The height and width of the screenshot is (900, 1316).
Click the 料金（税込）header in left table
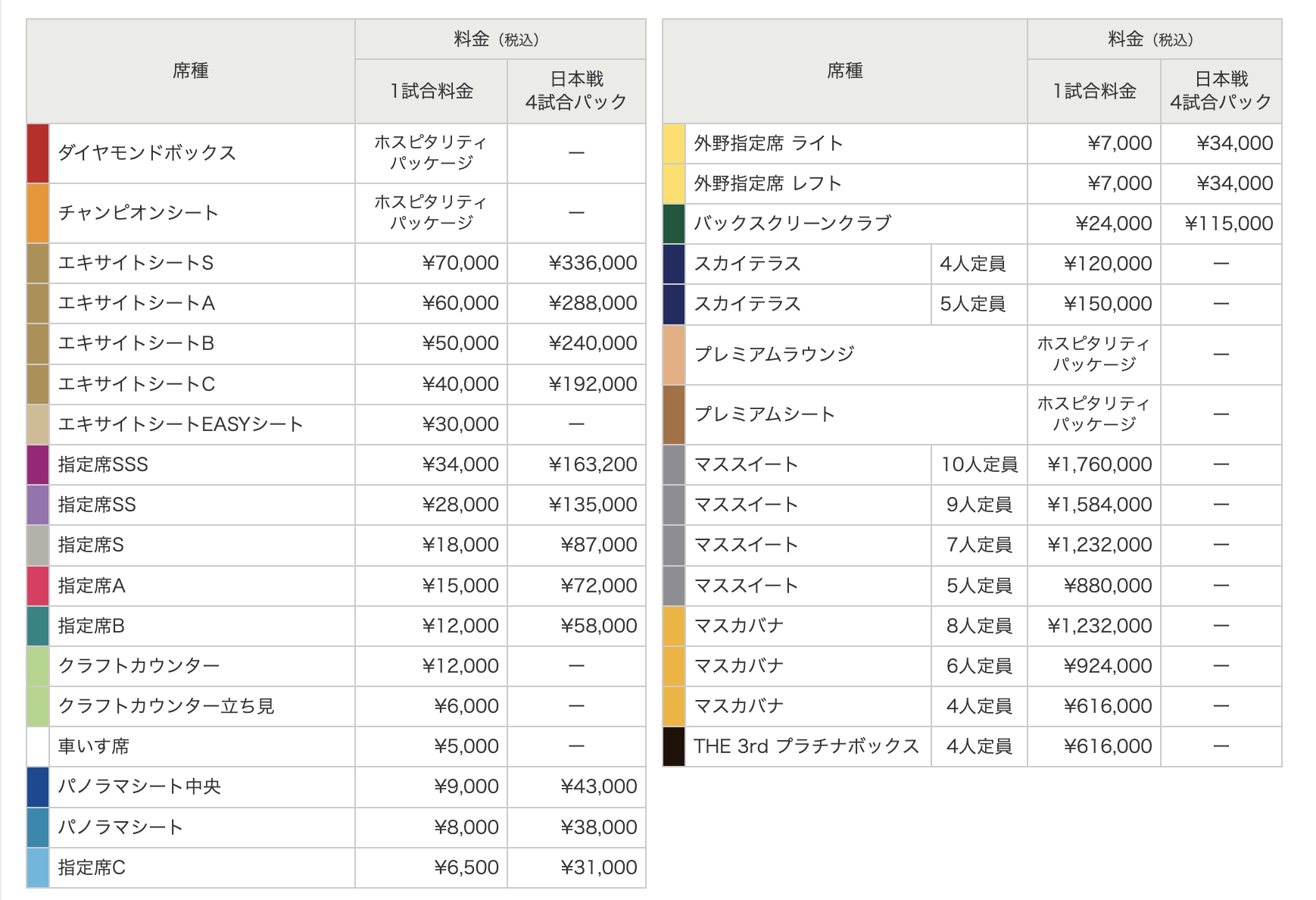pyautogui.click(x=498, y=39)
